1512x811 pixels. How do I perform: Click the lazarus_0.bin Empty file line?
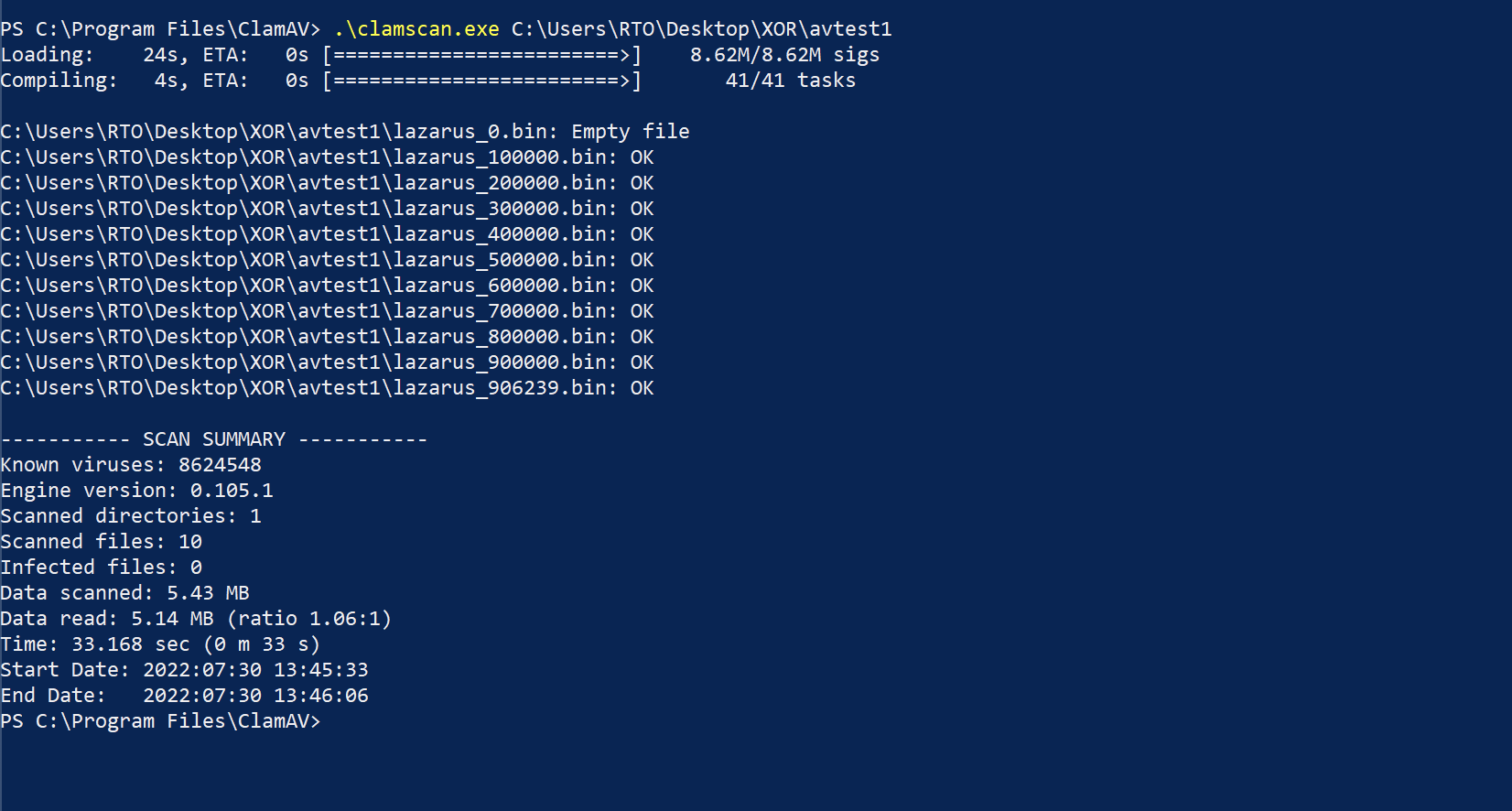pyautogui.click(x=345, y=132)
